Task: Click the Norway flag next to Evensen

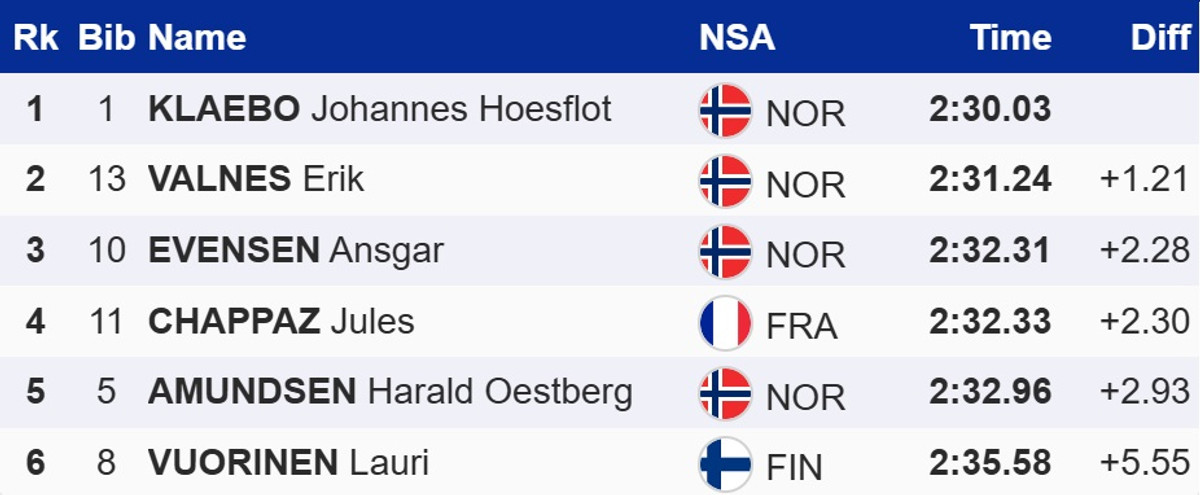Action: point(725,252)
